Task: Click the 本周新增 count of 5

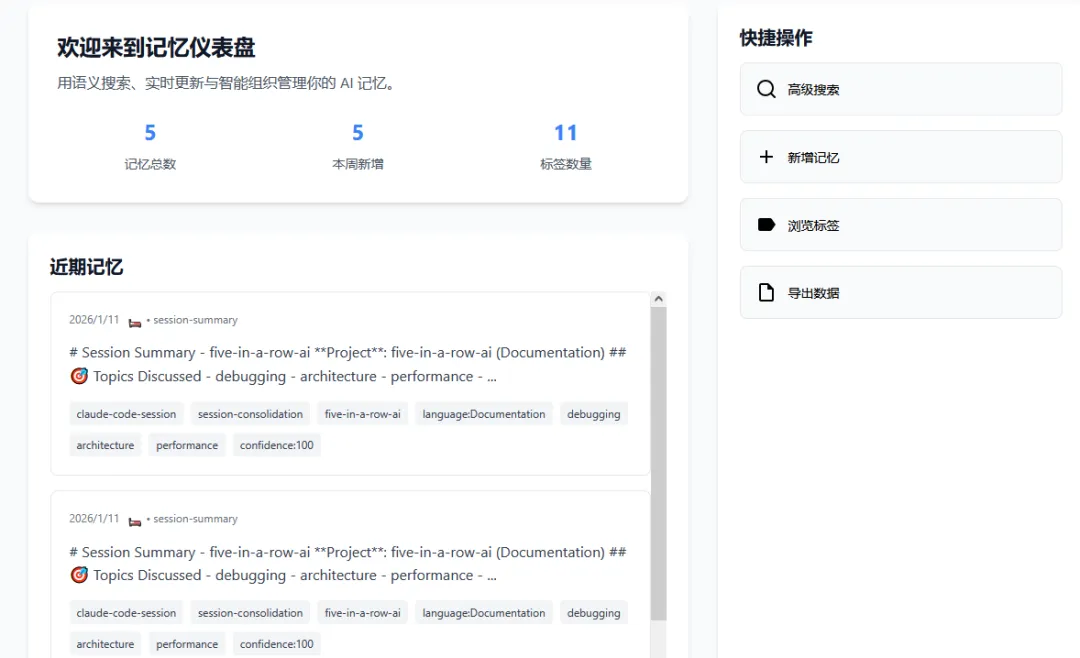Action: [x=357, y=132]
